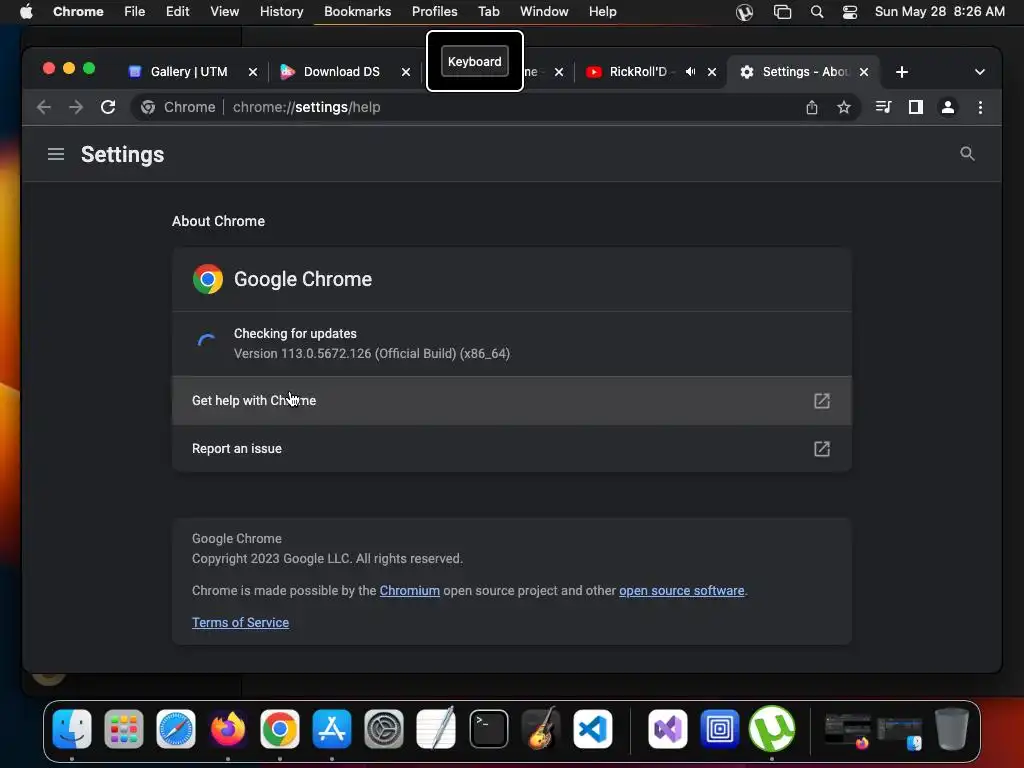Launch Visual Studio from the Dock
This screenshot has width=1024, height=768.
667,729
